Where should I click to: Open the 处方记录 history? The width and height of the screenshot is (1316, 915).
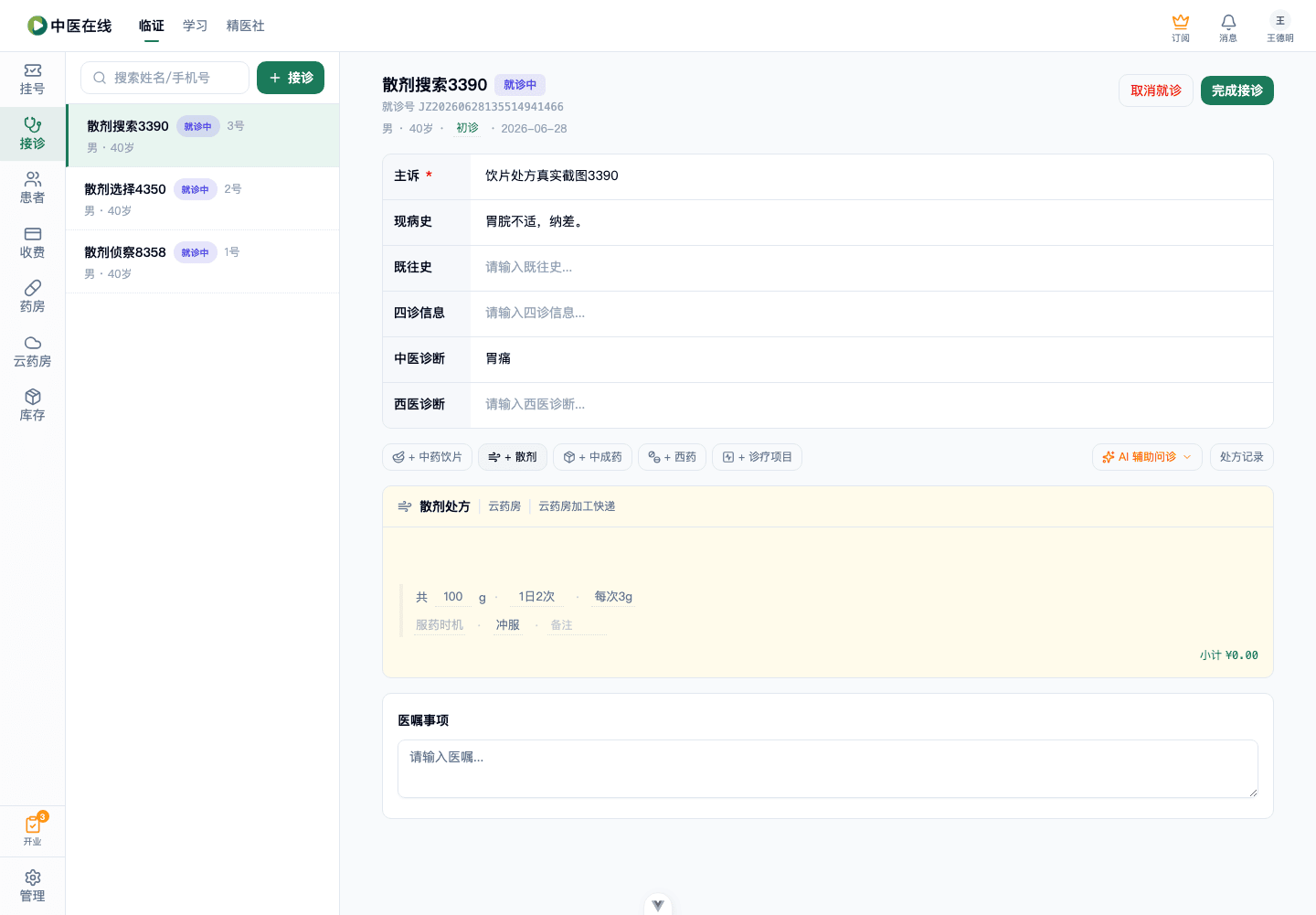(1242, 457)
